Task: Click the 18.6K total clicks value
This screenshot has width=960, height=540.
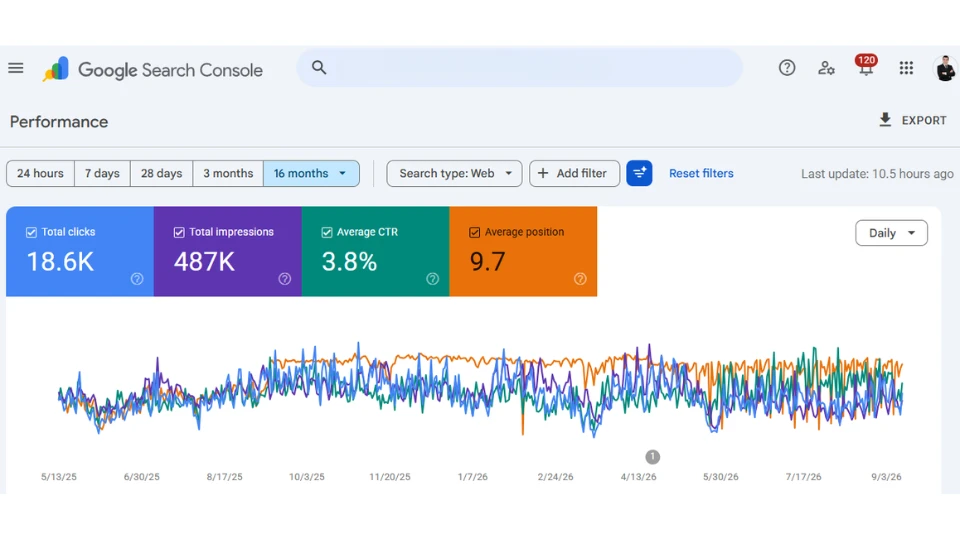Action: click(60, 262)
